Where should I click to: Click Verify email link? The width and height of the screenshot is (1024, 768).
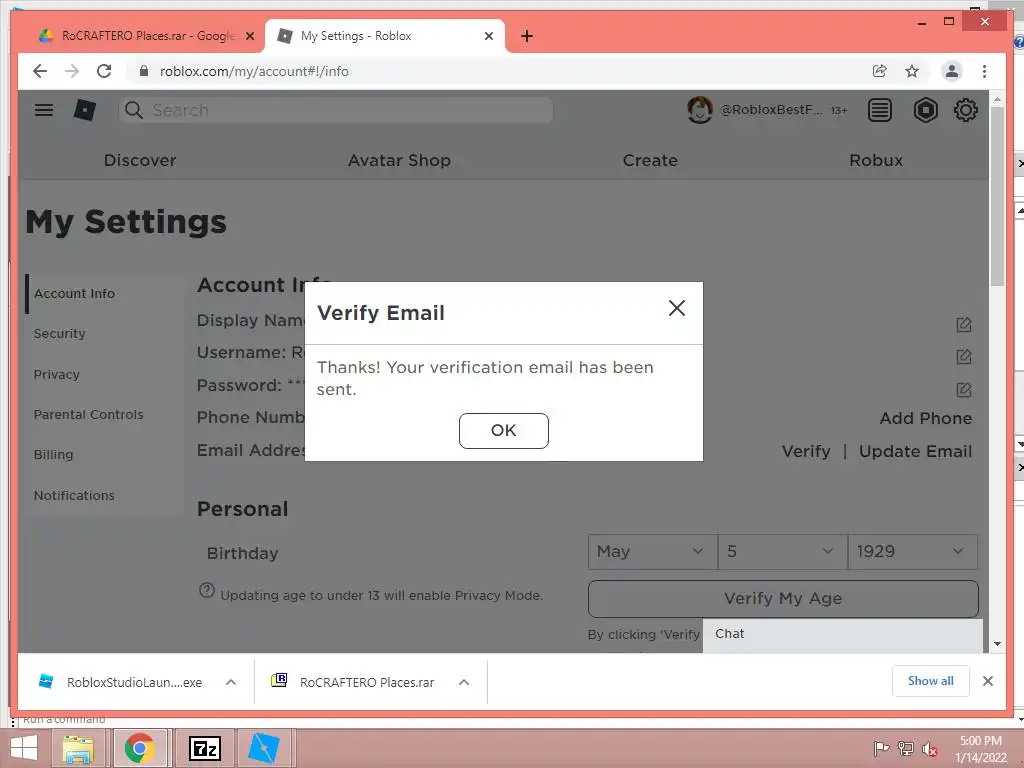point(806,451)
